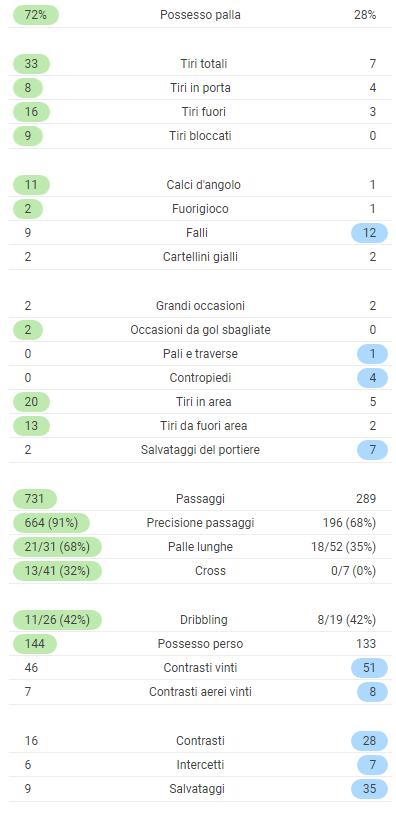The height and width of the screenshot is (821, 396).
Task: Select the Possesso palla label
Action: 200,15
